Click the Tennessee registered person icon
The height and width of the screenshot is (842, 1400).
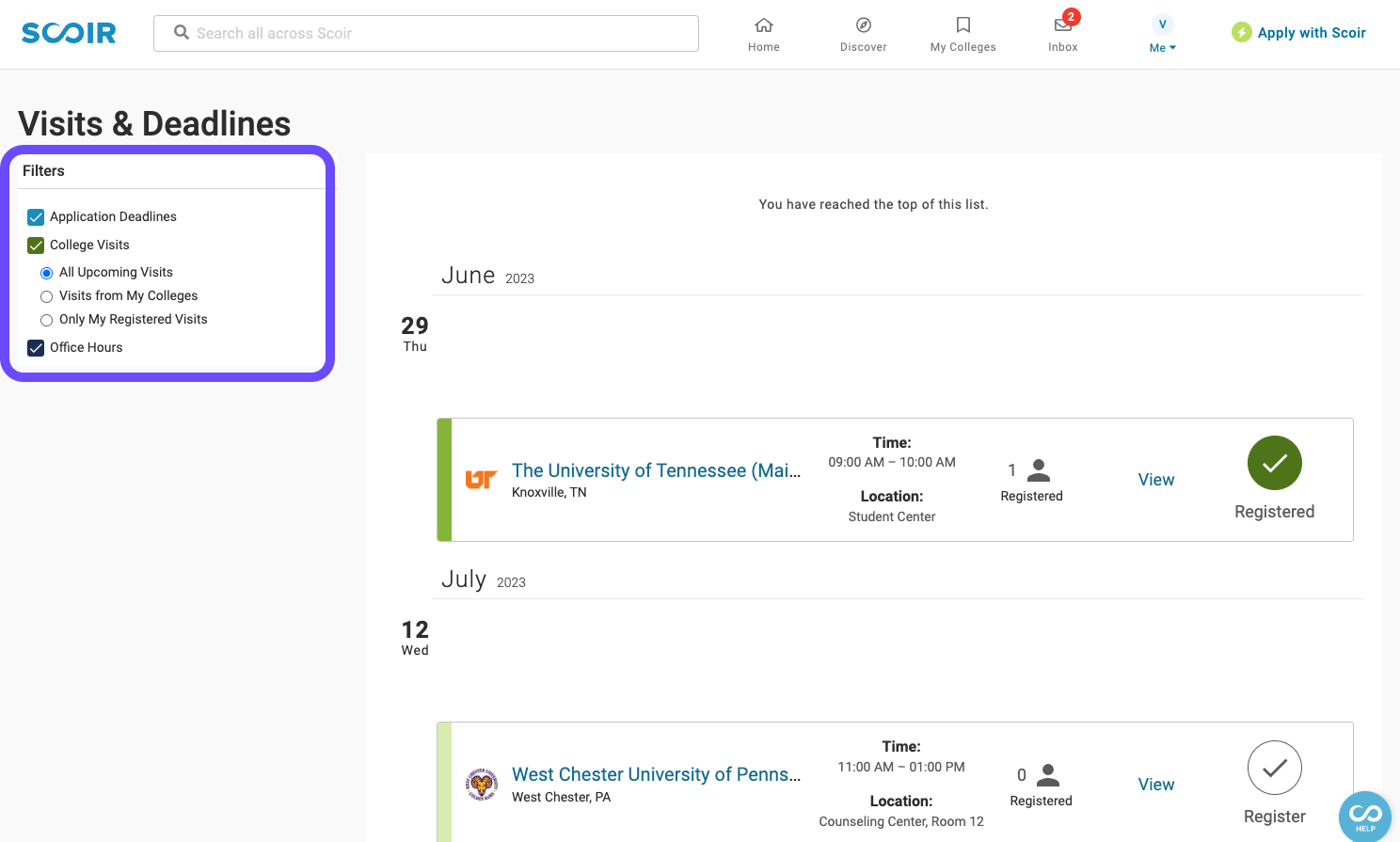pos(1039,470)
